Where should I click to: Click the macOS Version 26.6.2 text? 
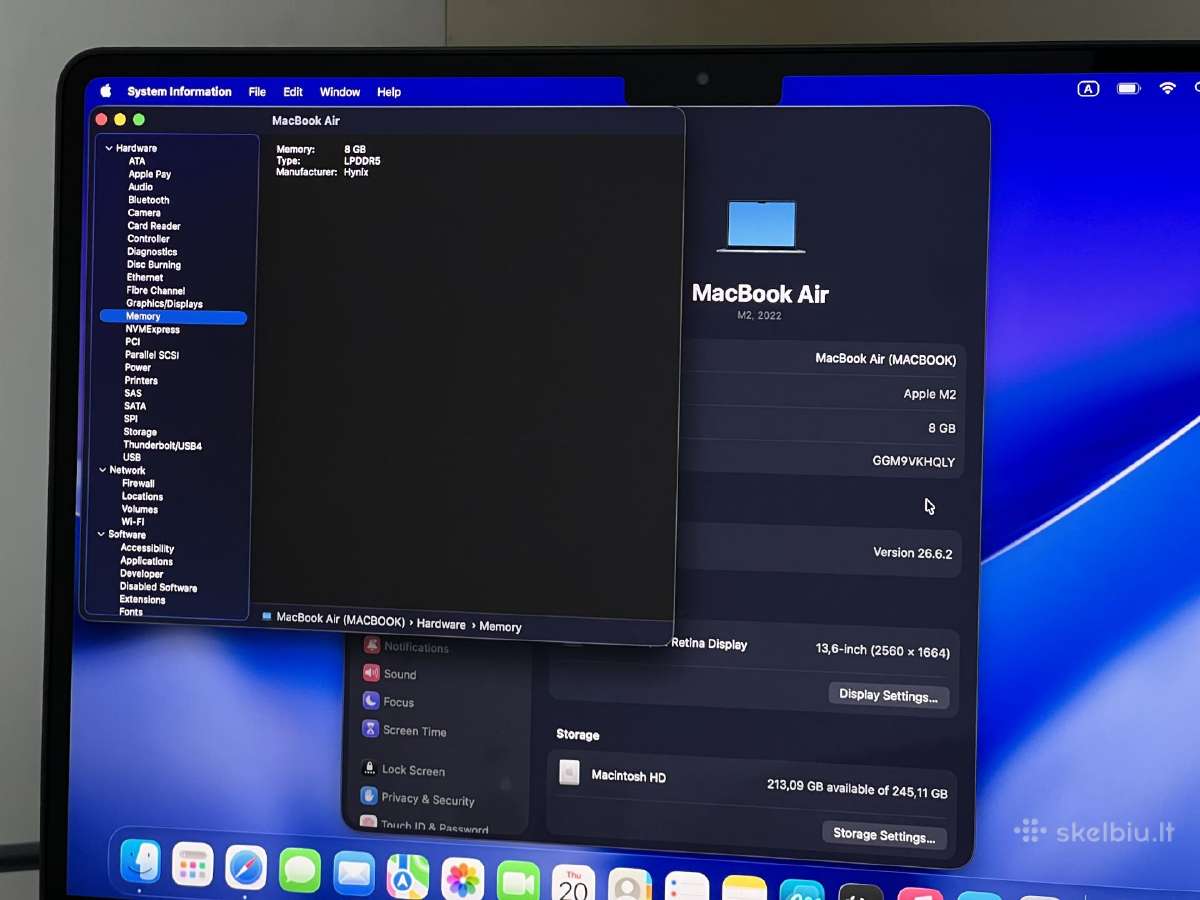[x=913, y=552]
